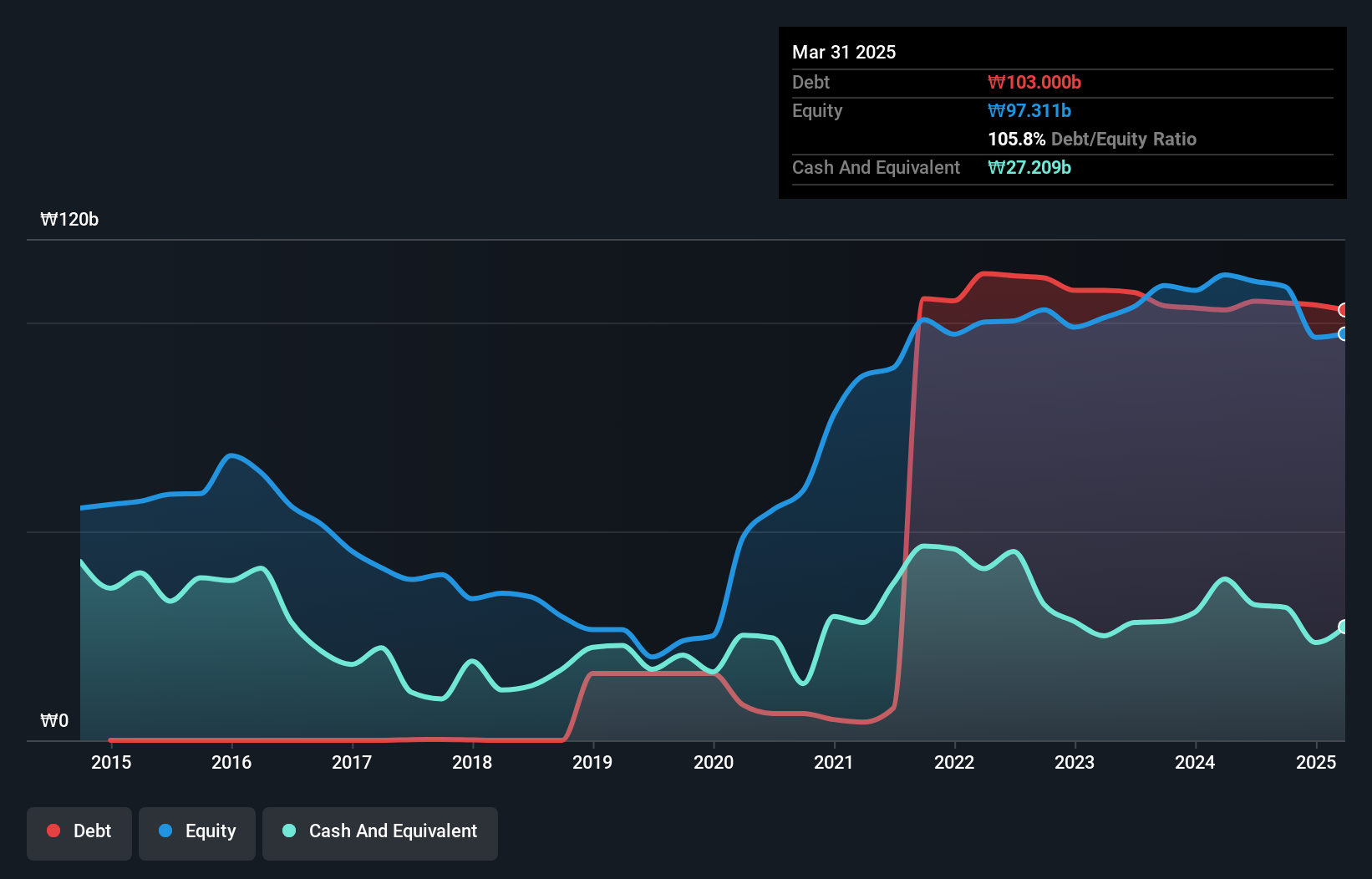1372x879 pixels.
Task: Click the 2018 x-axis label
Action: point(472,762)
